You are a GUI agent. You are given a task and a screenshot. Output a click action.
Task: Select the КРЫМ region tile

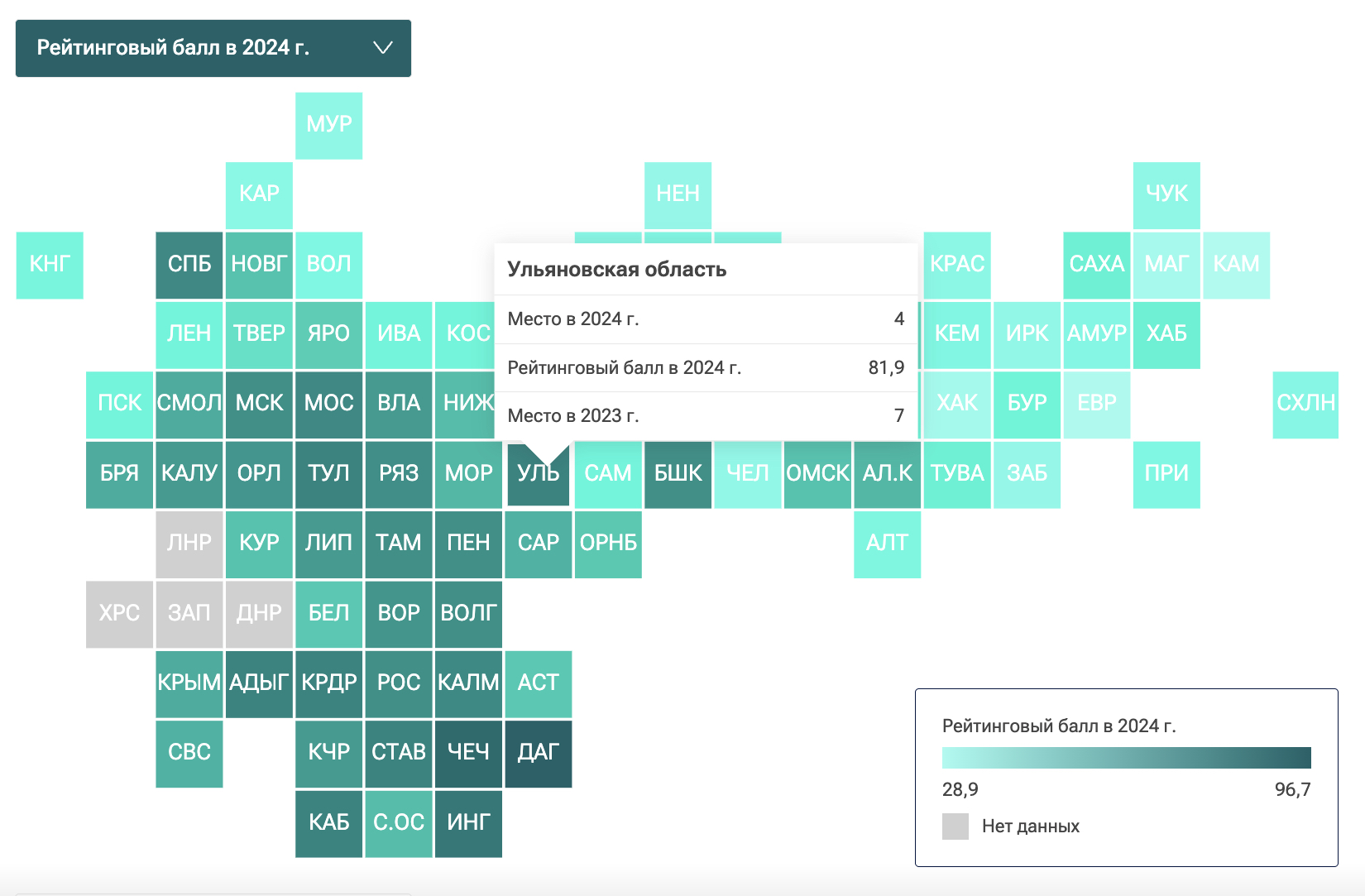pos(189,683)
